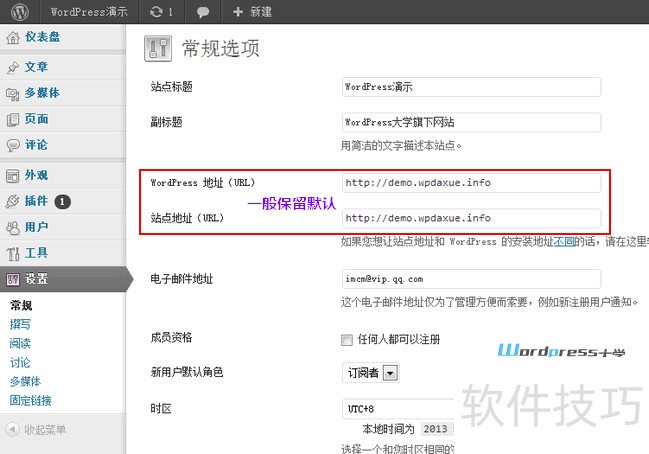This screenshot has height=454, width=649.
Task: Click the 页面 pages icon
Action: 13,120
